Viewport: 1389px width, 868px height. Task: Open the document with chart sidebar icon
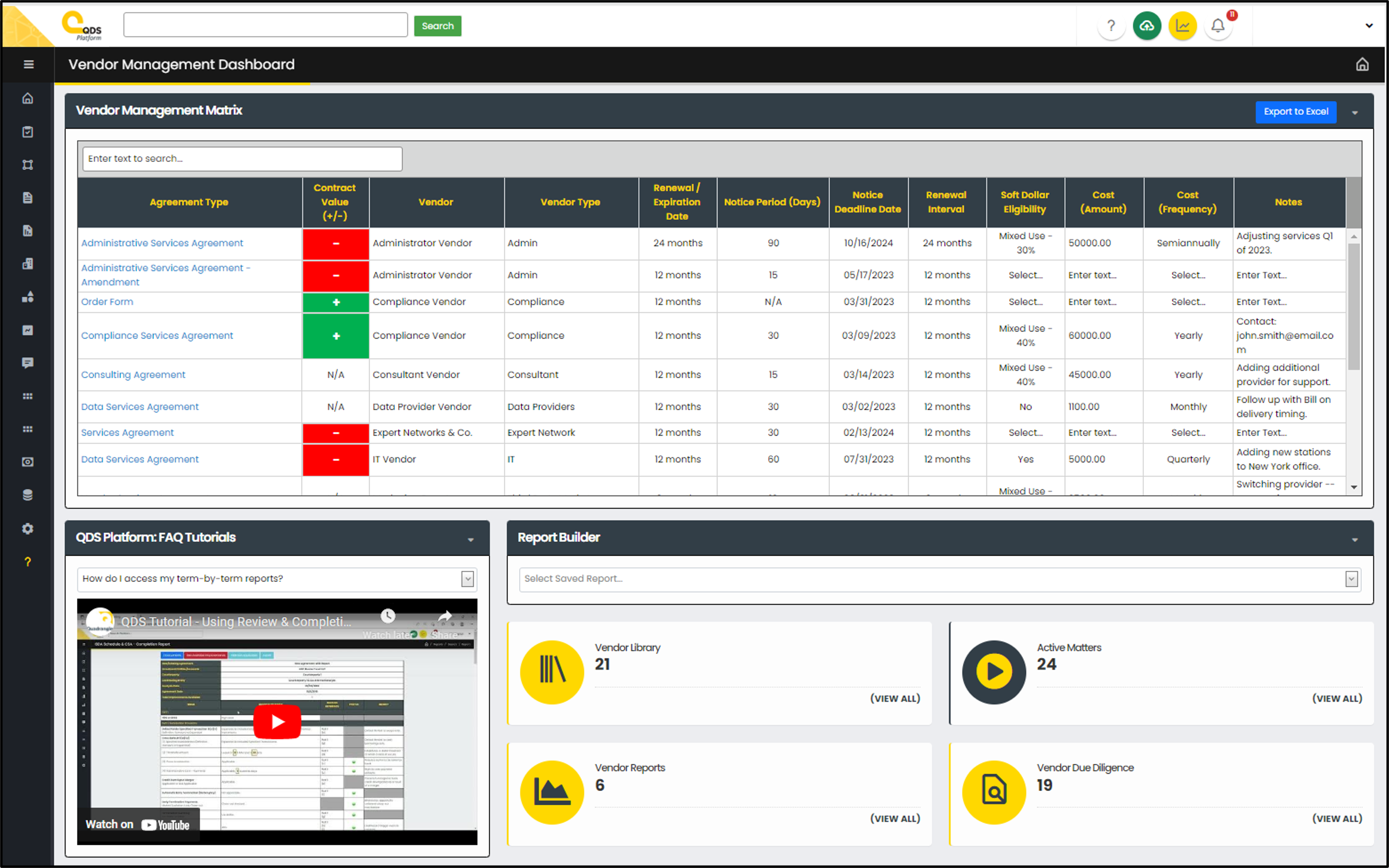tap(28, 231)
